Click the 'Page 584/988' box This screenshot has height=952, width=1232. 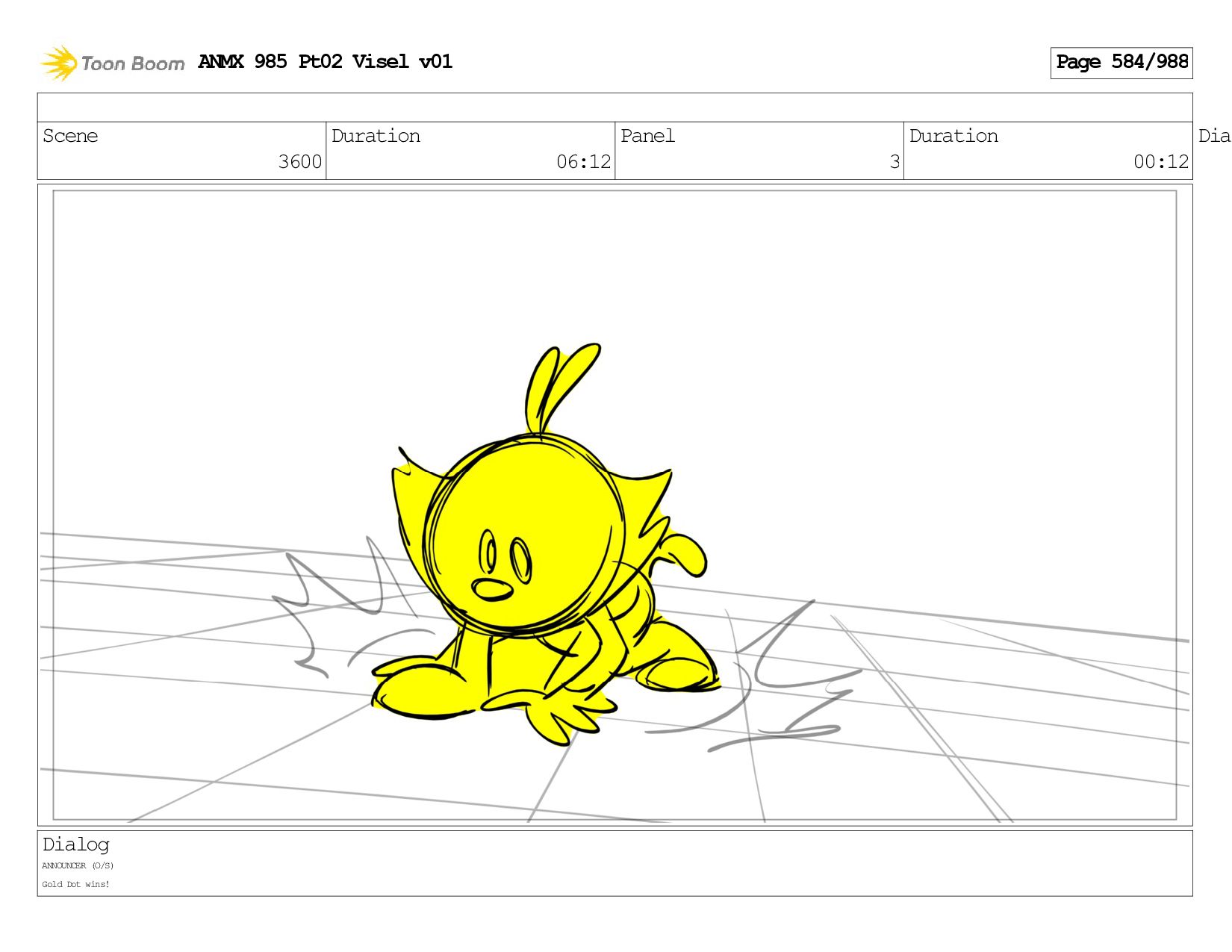point(1121,63)
